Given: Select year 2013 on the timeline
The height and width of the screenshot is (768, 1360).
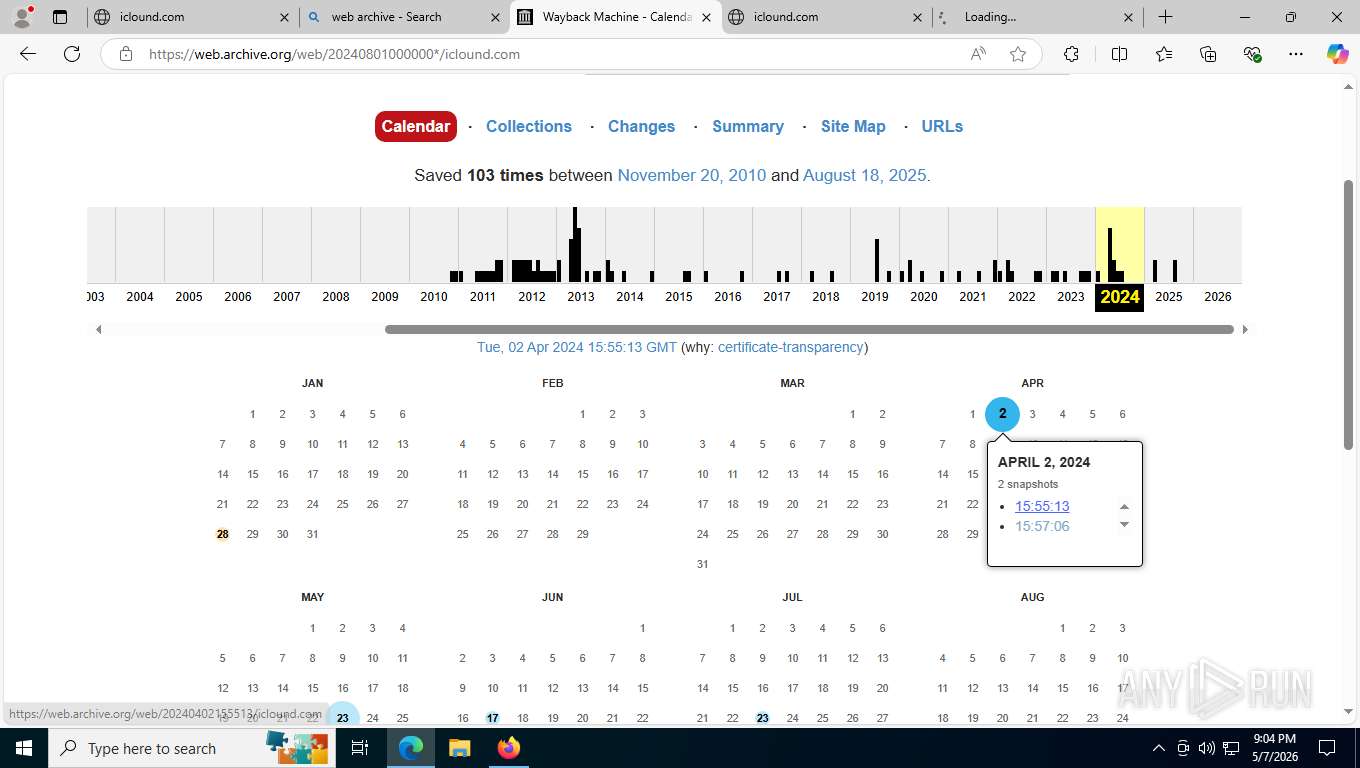Looking at the screenshot, I should (x=581, y=296).
